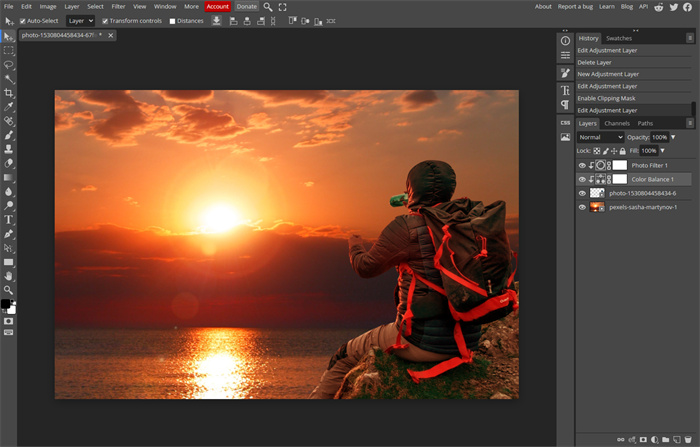
Task: Open the Normal blend mode dropdown
Action: (x=600, y=137)
